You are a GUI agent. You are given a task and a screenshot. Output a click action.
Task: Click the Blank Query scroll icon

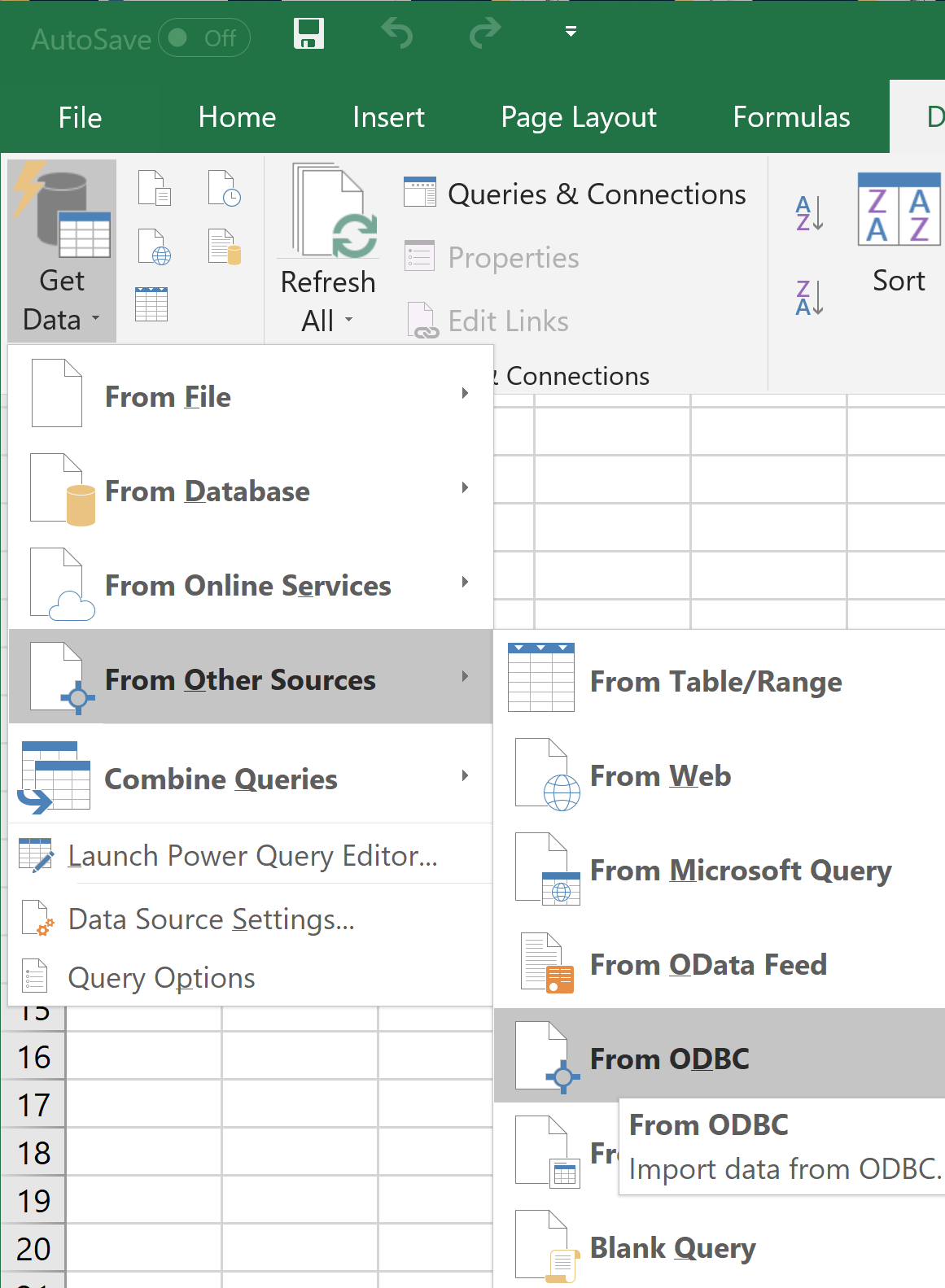tap(547, 1246)
